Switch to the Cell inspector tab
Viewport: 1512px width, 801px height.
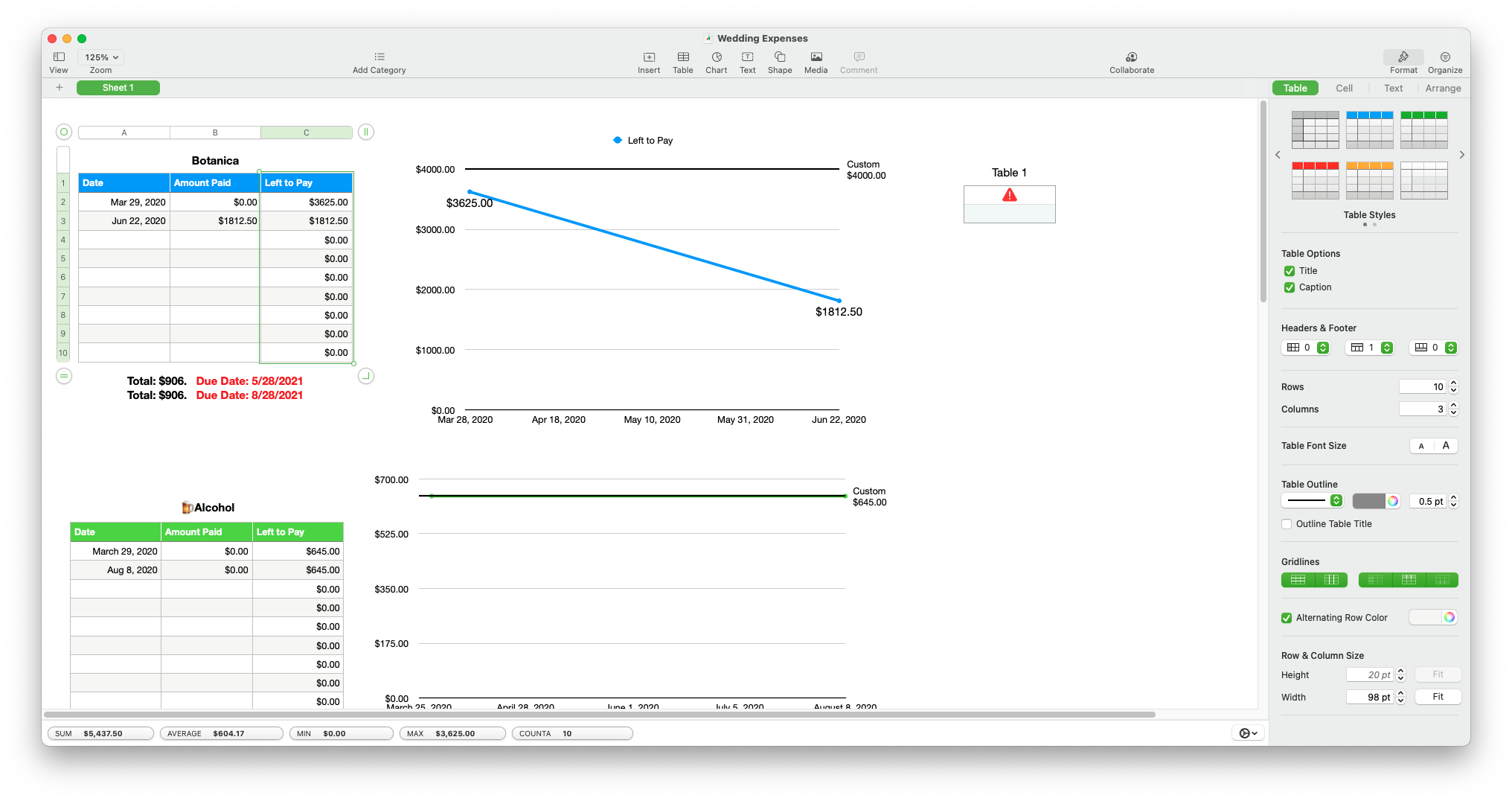click(x=1345, y=88)
